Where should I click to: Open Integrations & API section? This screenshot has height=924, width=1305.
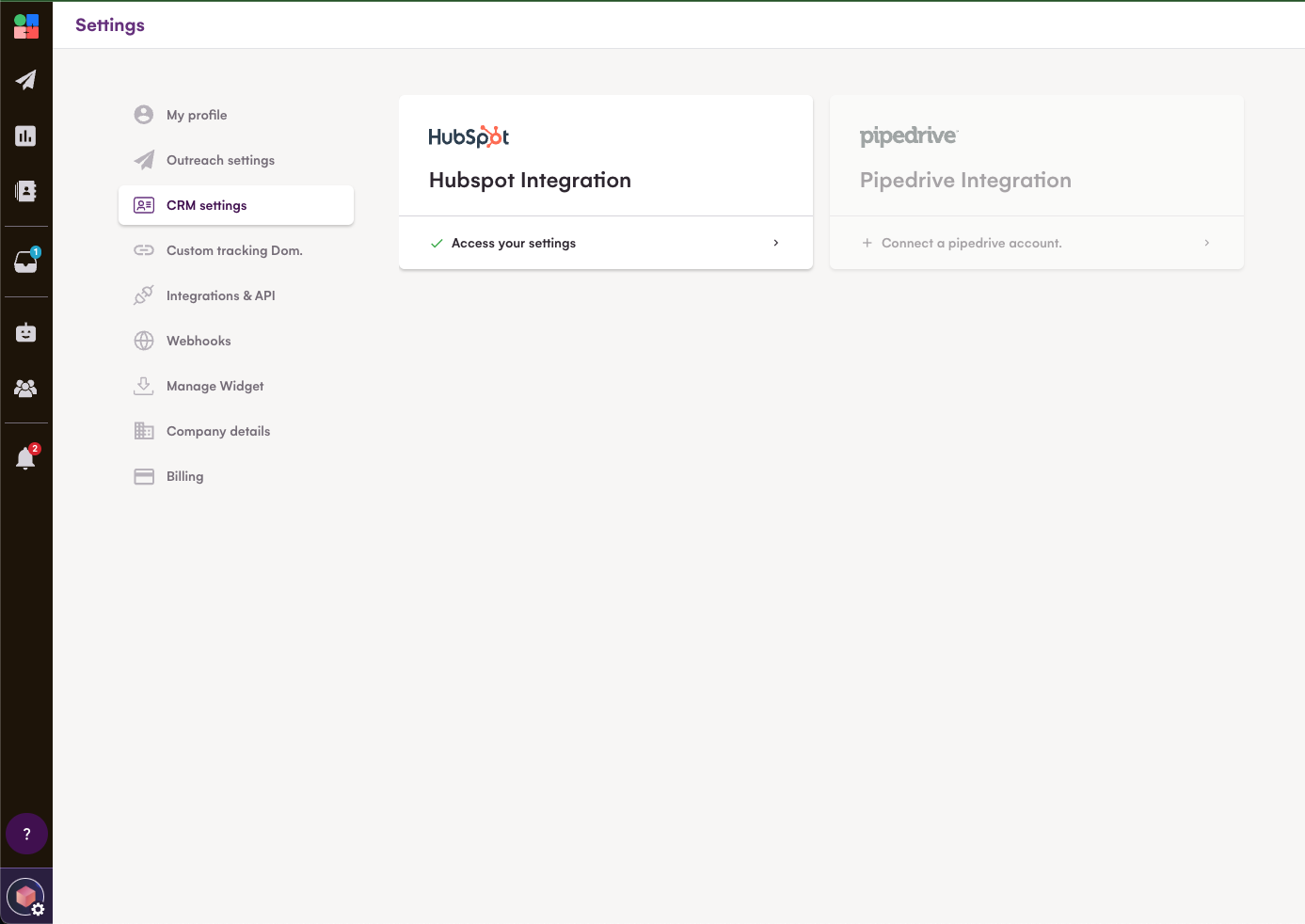pos(236,295)
